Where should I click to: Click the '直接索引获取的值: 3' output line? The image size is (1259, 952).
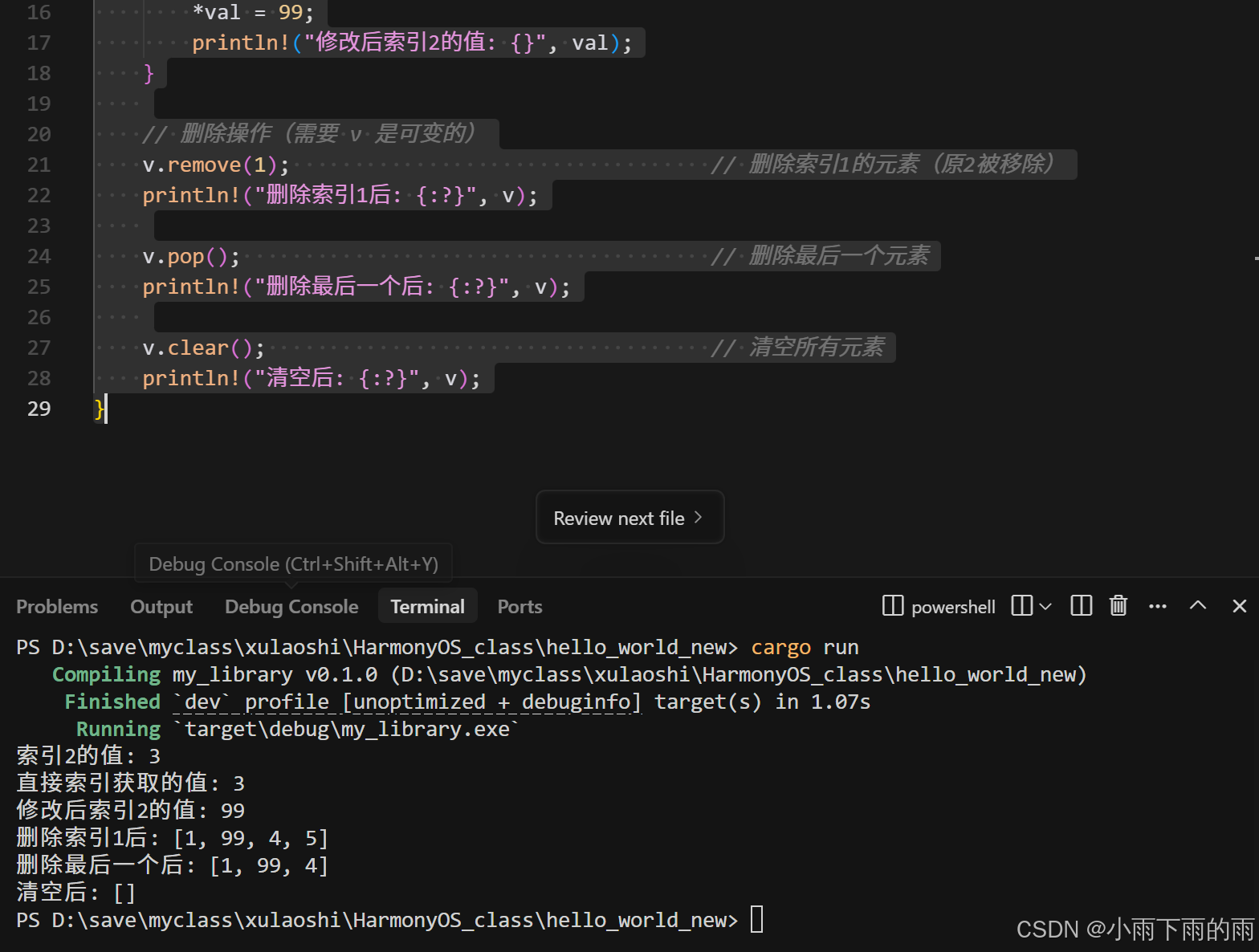(131, 783)
